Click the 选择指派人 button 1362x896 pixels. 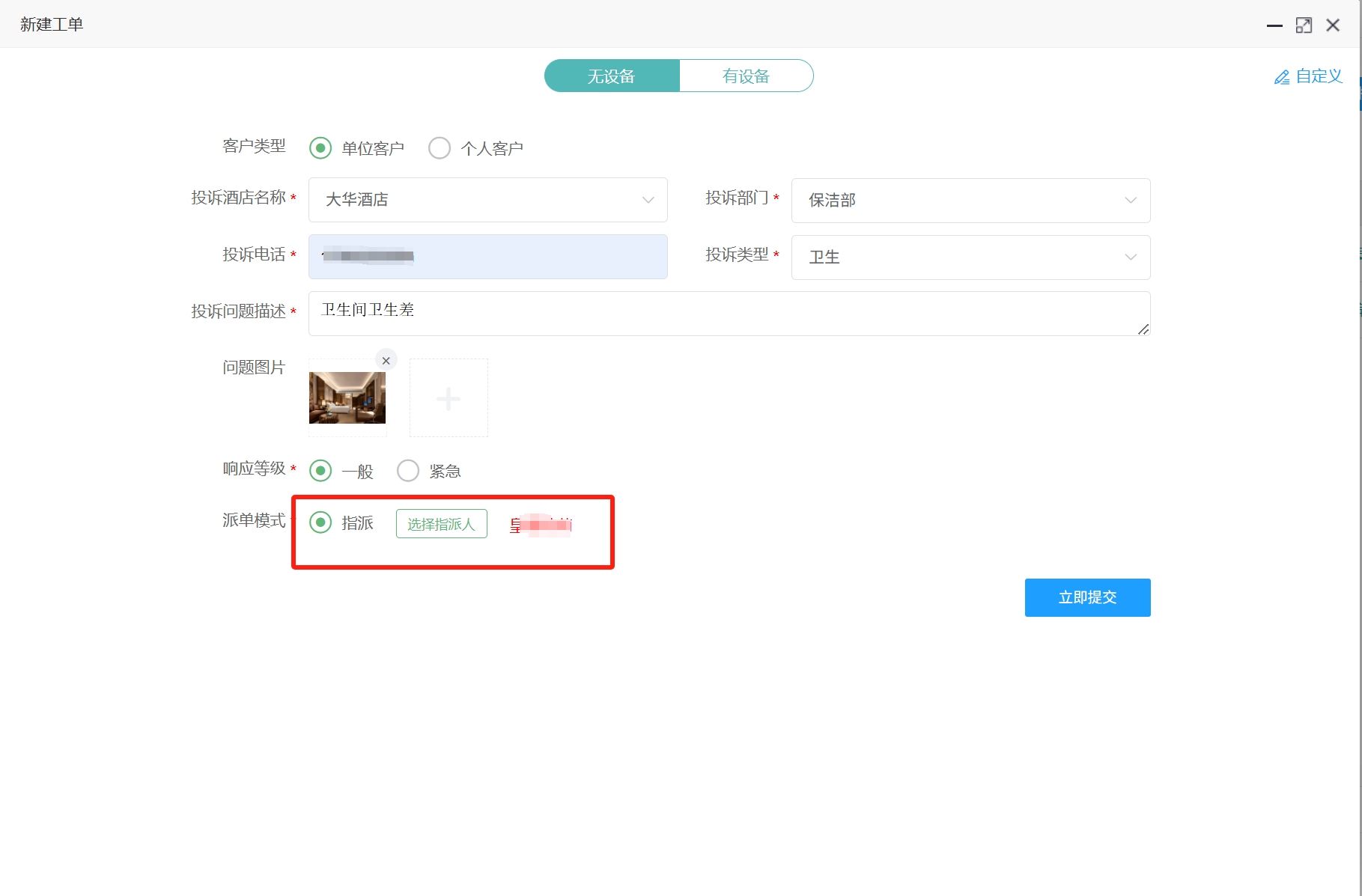441,524
